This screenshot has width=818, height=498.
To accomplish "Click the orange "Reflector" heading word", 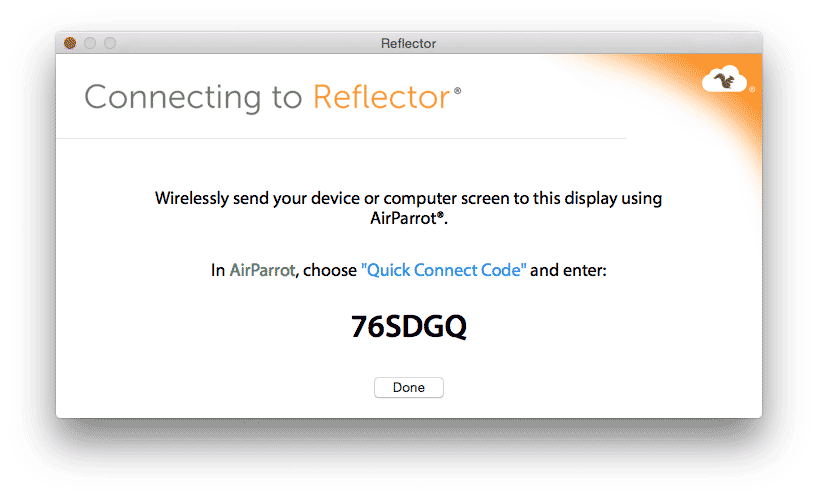I will pos(381,98).
